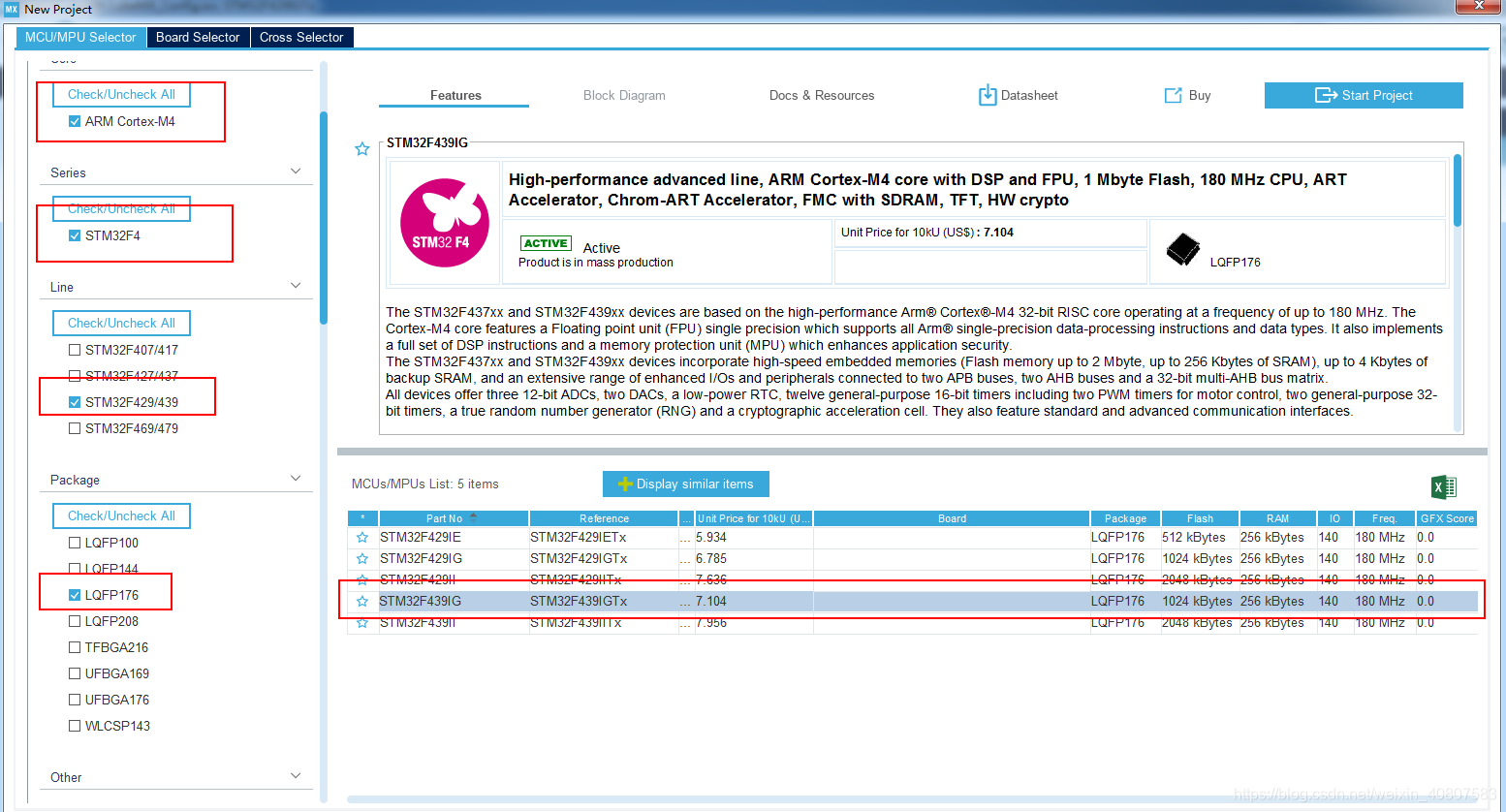Click Check/Uncheck All under Package
This screenshot has height=812, width=1506.
tap(121, 515)
